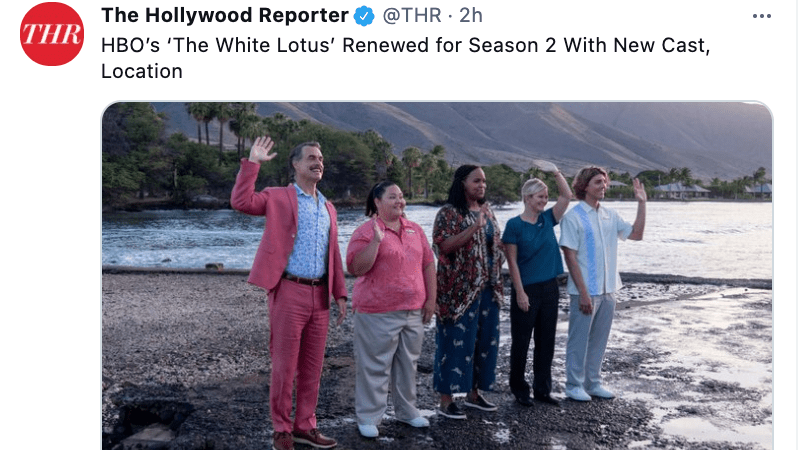Open the three-dot more options menu
This screenshot has height=450, width=800.
tap(762, 16)
